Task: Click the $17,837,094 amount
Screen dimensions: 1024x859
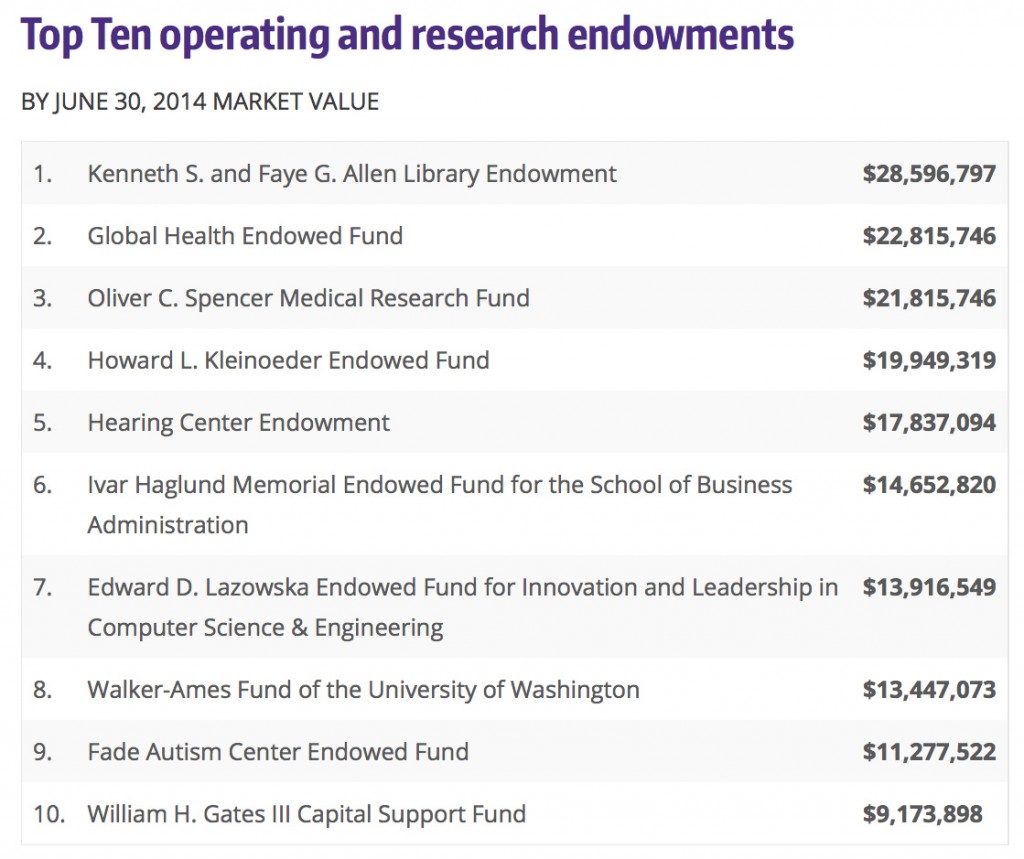Action: 929,422
